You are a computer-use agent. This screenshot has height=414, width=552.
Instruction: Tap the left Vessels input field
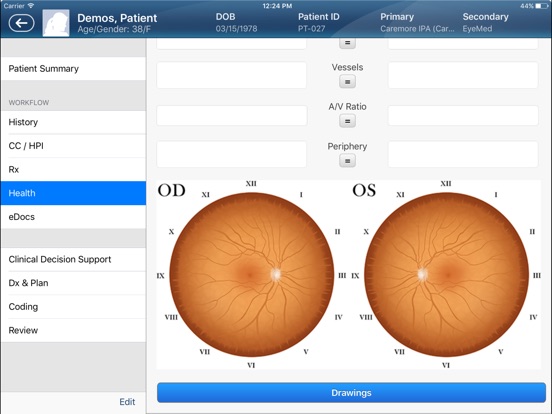[x=231, y=75]
